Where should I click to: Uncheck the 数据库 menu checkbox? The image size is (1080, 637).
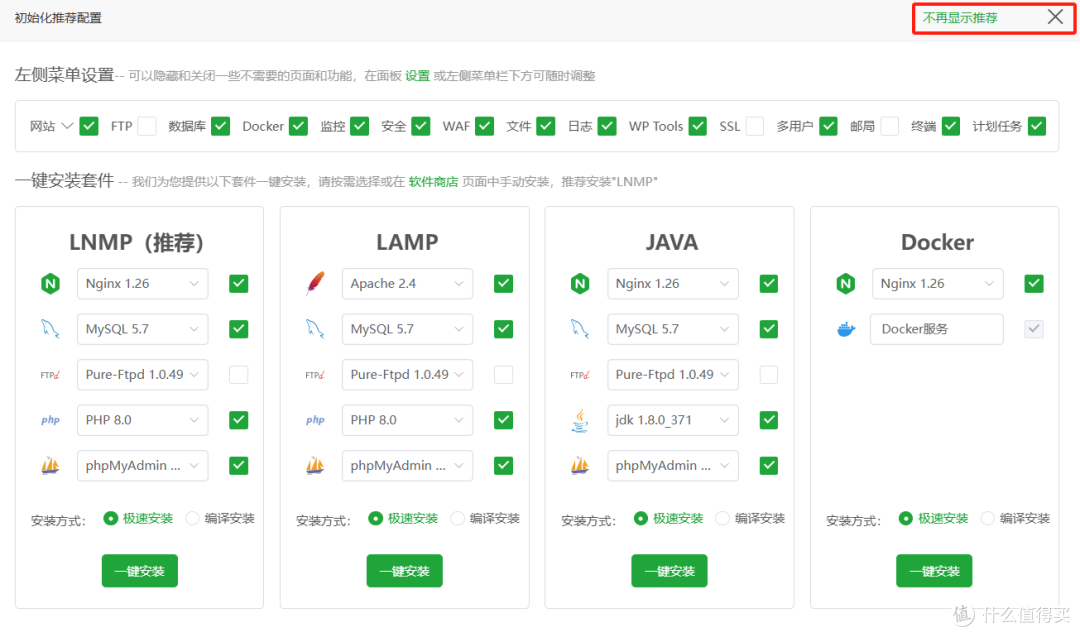tap(220, 126)
